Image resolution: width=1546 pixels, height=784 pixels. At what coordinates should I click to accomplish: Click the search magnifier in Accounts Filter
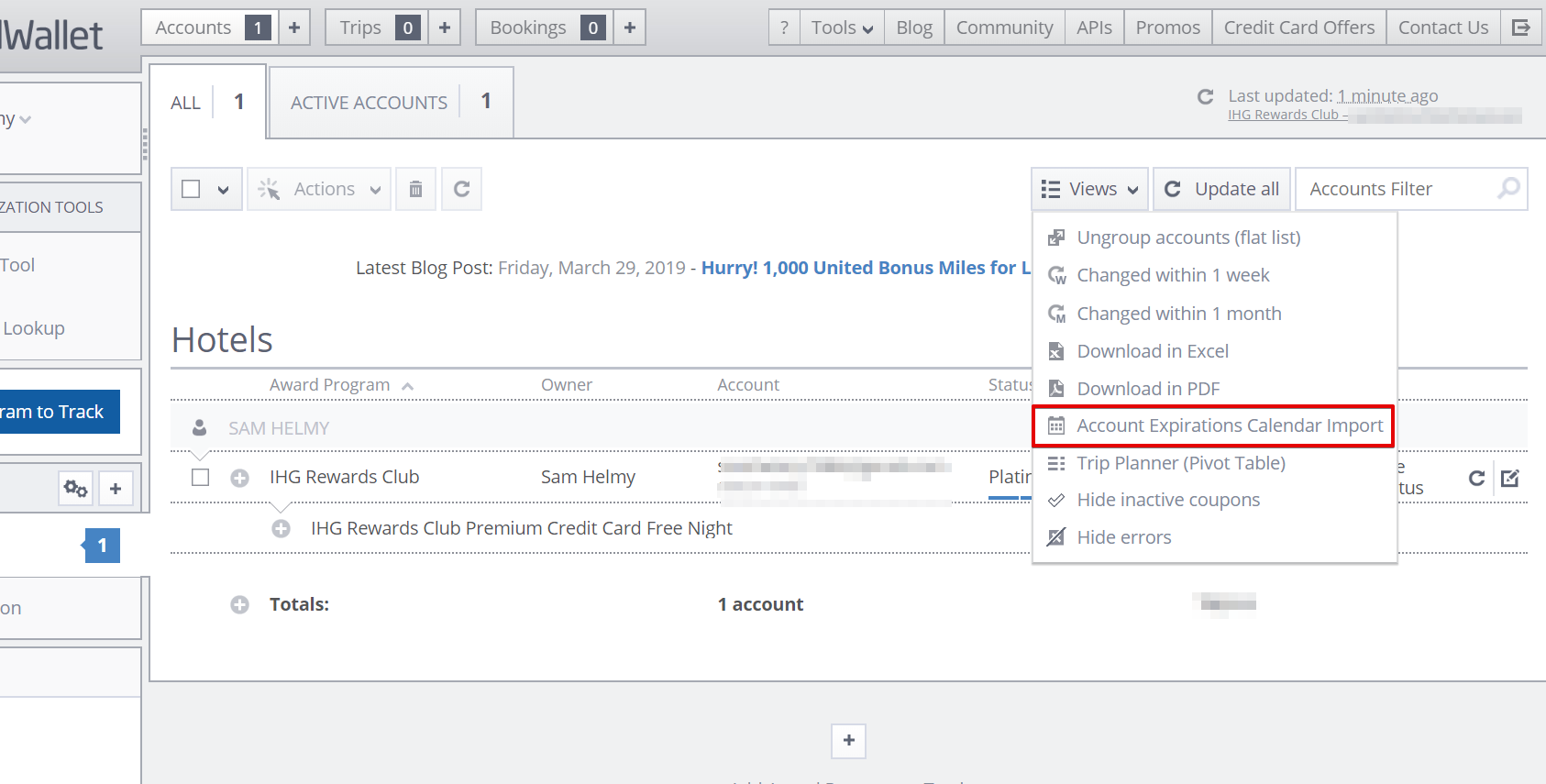tap(1508, 188)
